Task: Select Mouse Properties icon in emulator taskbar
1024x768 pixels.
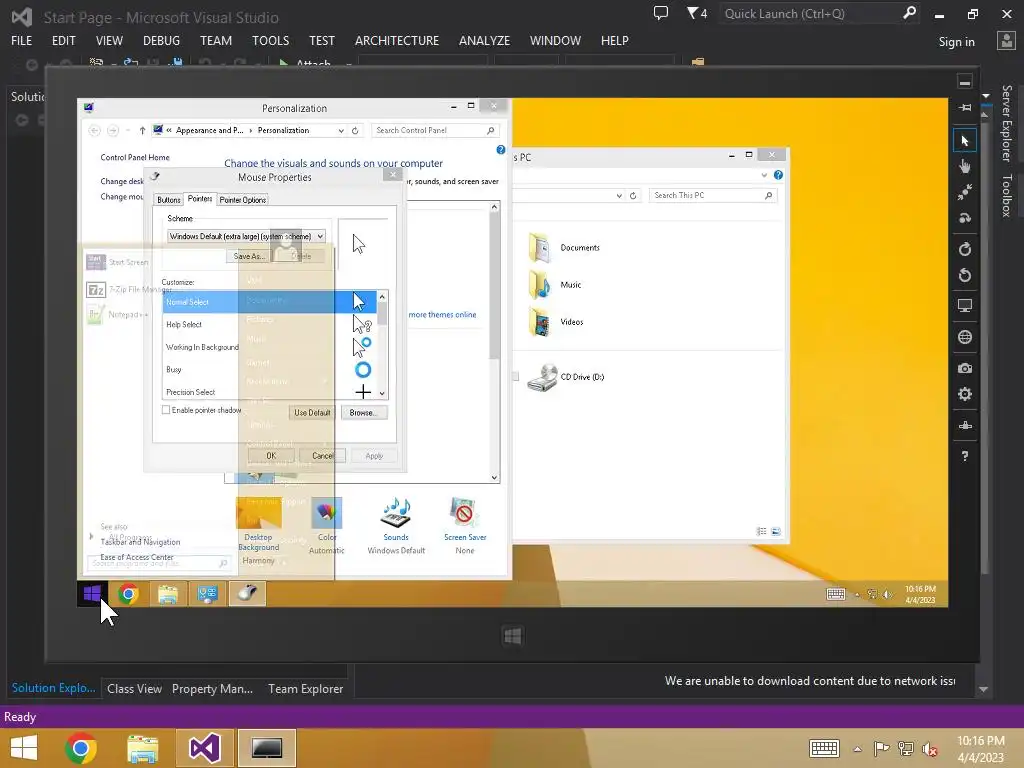Action: [247, 594]
